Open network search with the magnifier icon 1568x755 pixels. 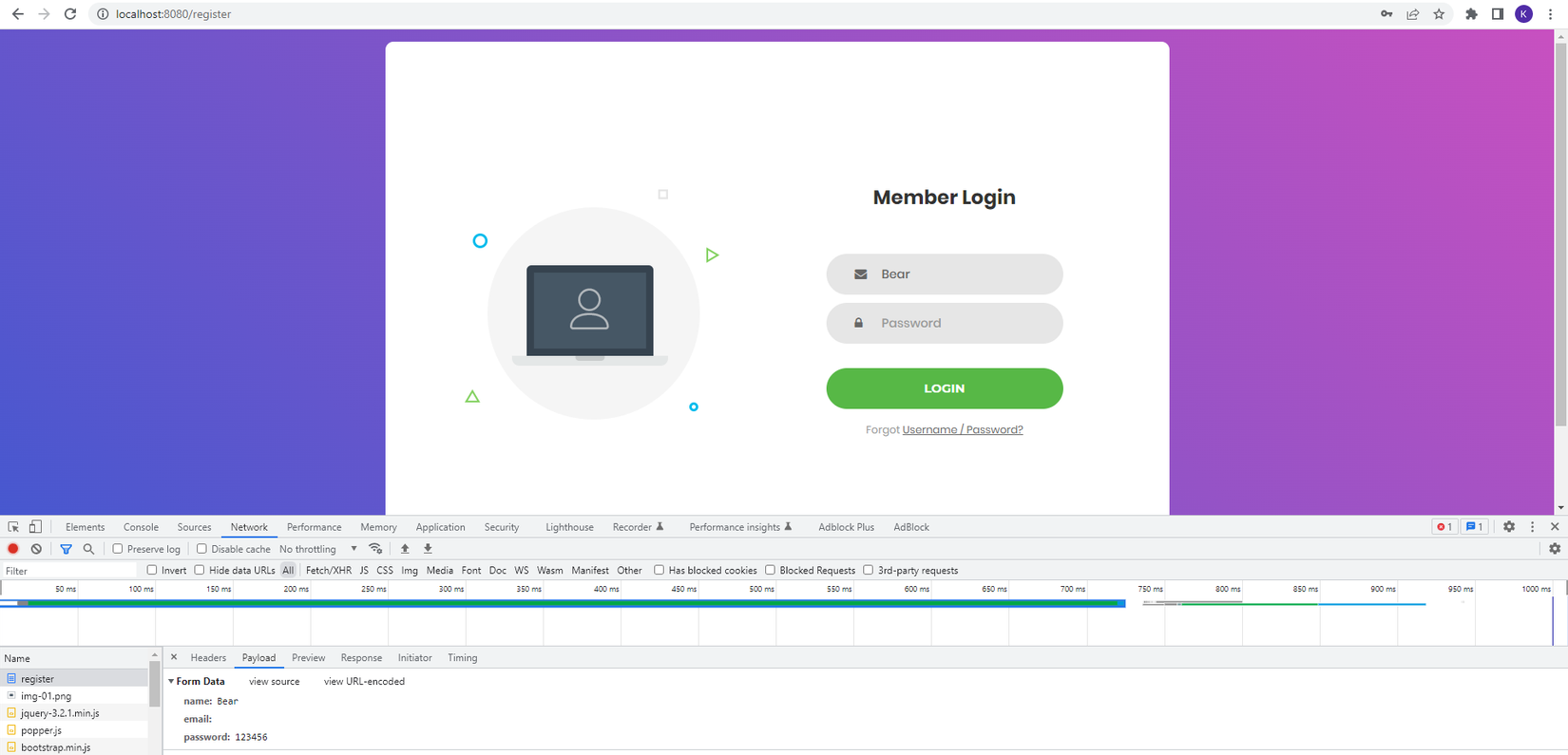pos(88,549)
